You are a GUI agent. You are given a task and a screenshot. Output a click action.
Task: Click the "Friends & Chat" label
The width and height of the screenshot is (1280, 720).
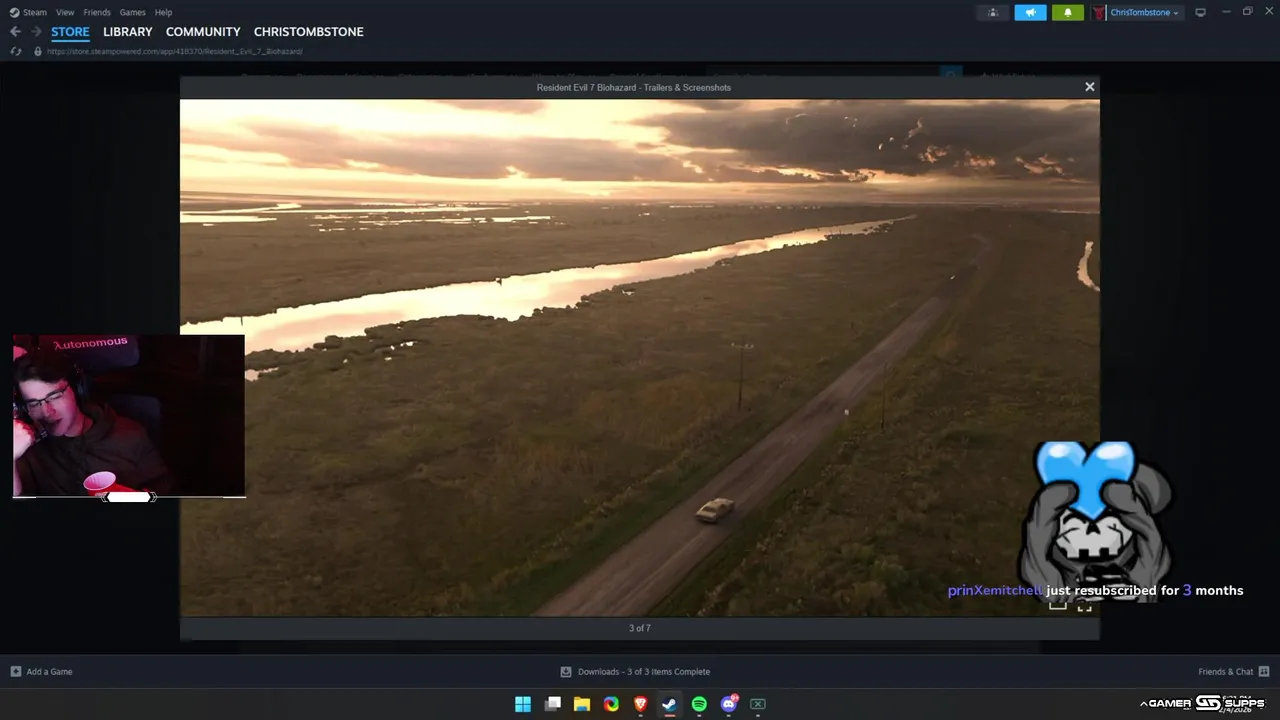1225,671
